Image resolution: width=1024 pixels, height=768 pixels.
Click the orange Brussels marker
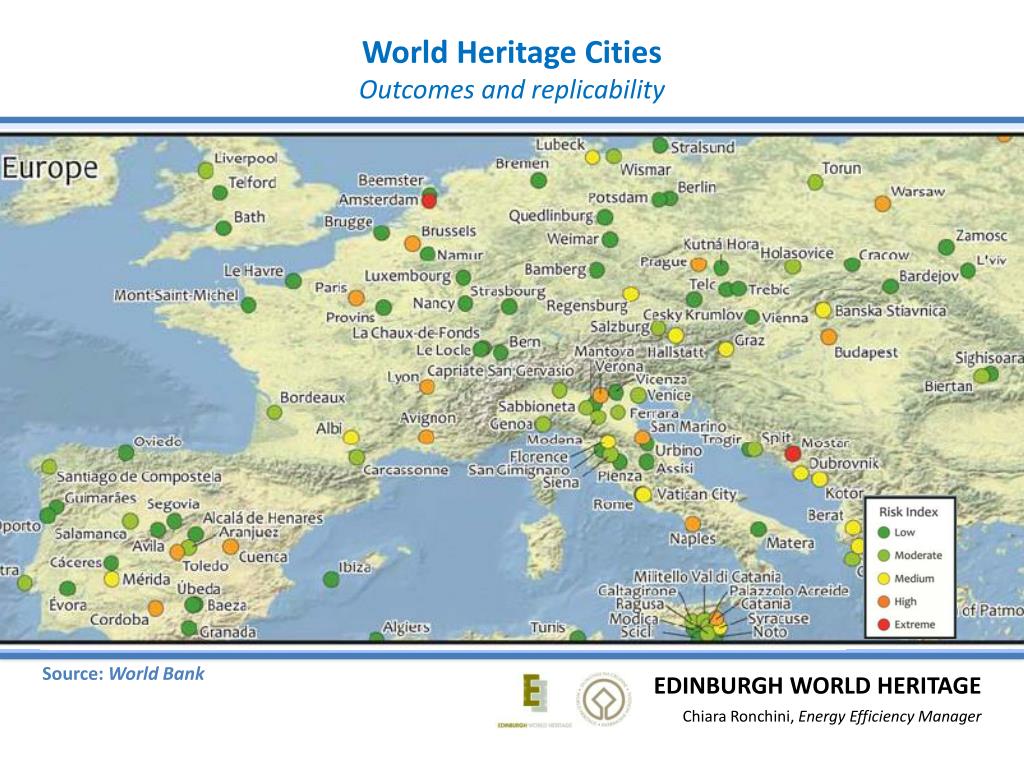click(412, 244)
